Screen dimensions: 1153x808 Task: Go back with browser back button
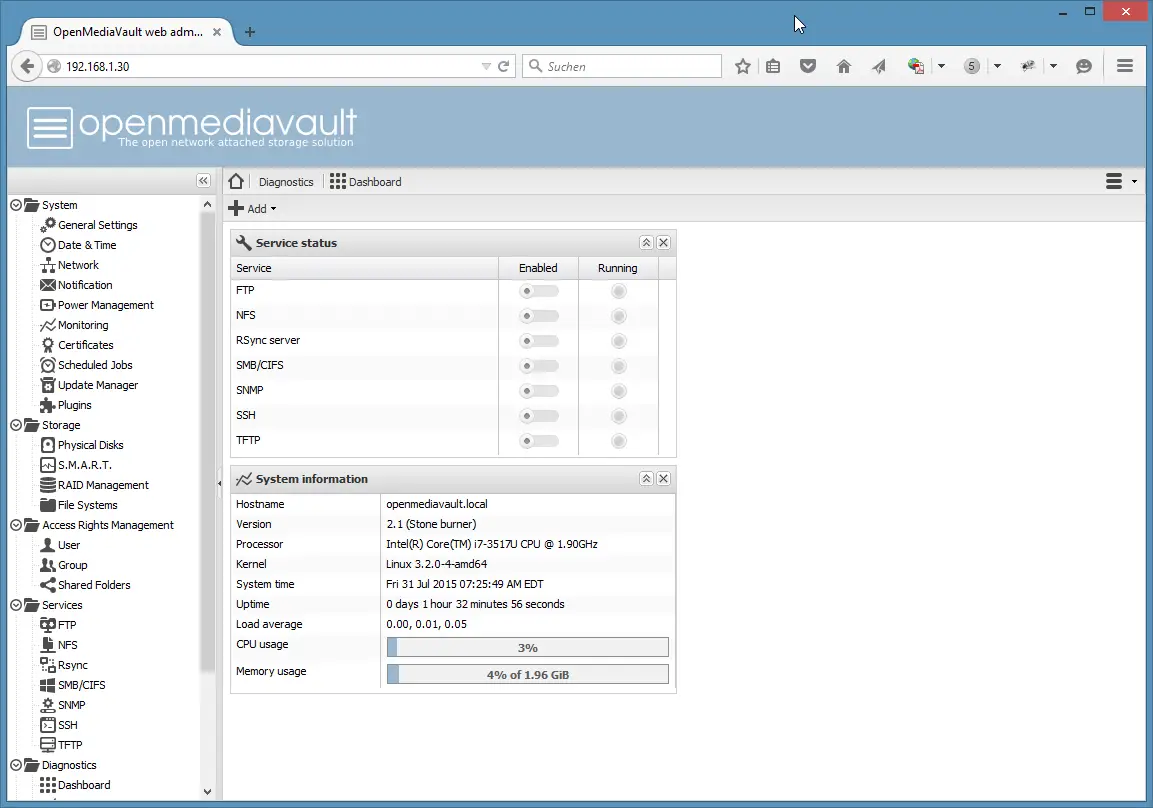click(26, 66)
